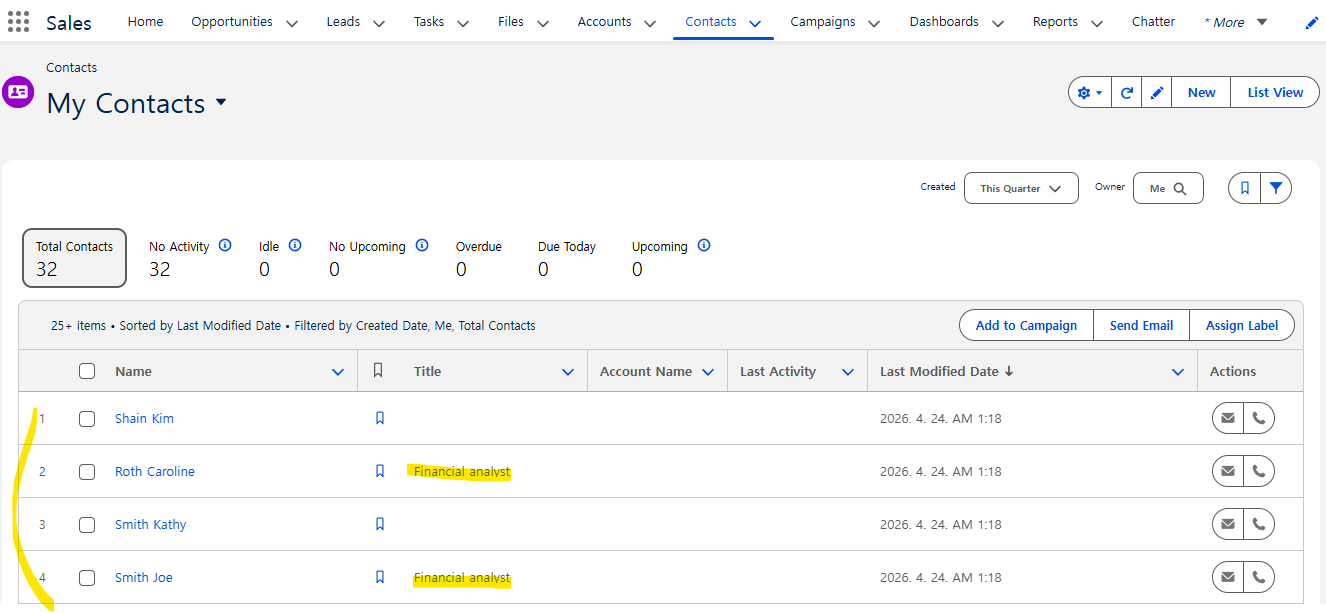Click the Add to Campaign button
The height and width of the screenshot is (613, 1326).
1026,325
